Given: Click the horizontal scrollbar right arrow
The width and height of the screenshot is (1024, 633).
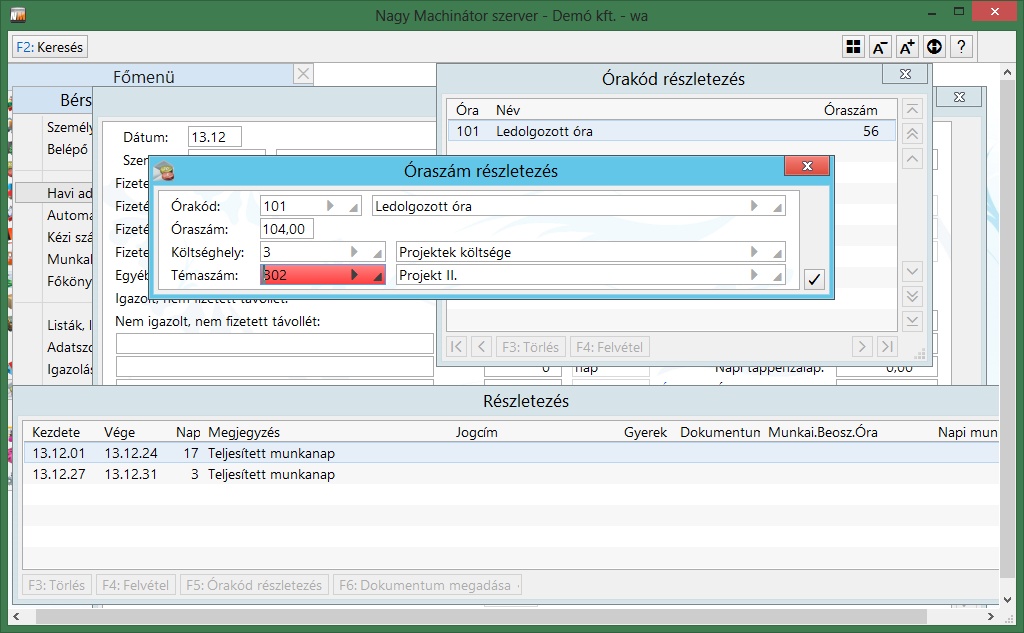Looking at the screenshot, I should 991,616.
